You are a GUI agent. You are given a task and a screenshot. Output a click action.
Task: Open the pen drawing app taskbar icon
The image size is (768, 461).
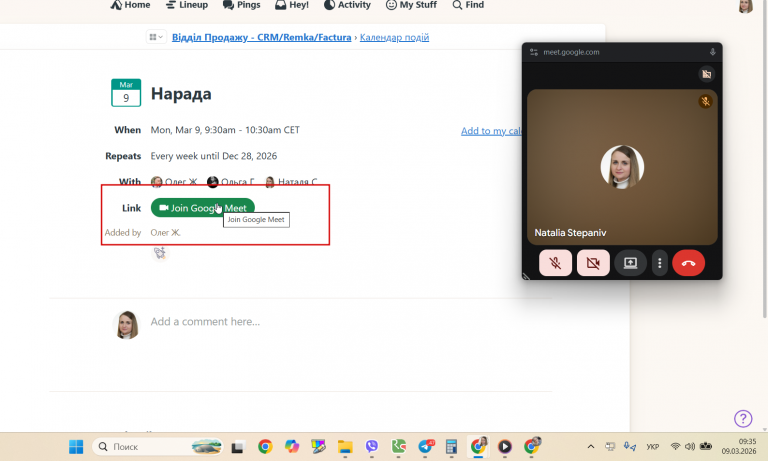point(318,447)
